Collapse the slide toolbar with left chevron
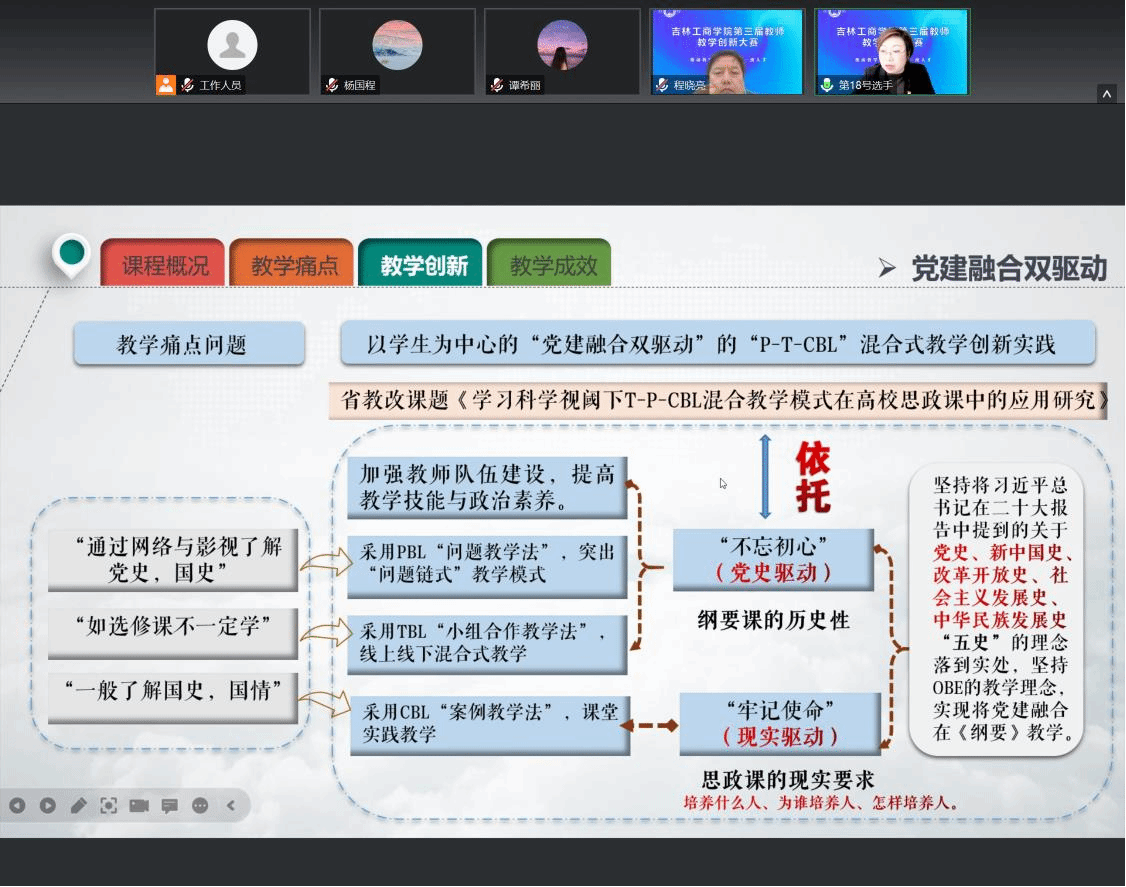Viewport: 1126px width, 887px height. coord(231,805)
